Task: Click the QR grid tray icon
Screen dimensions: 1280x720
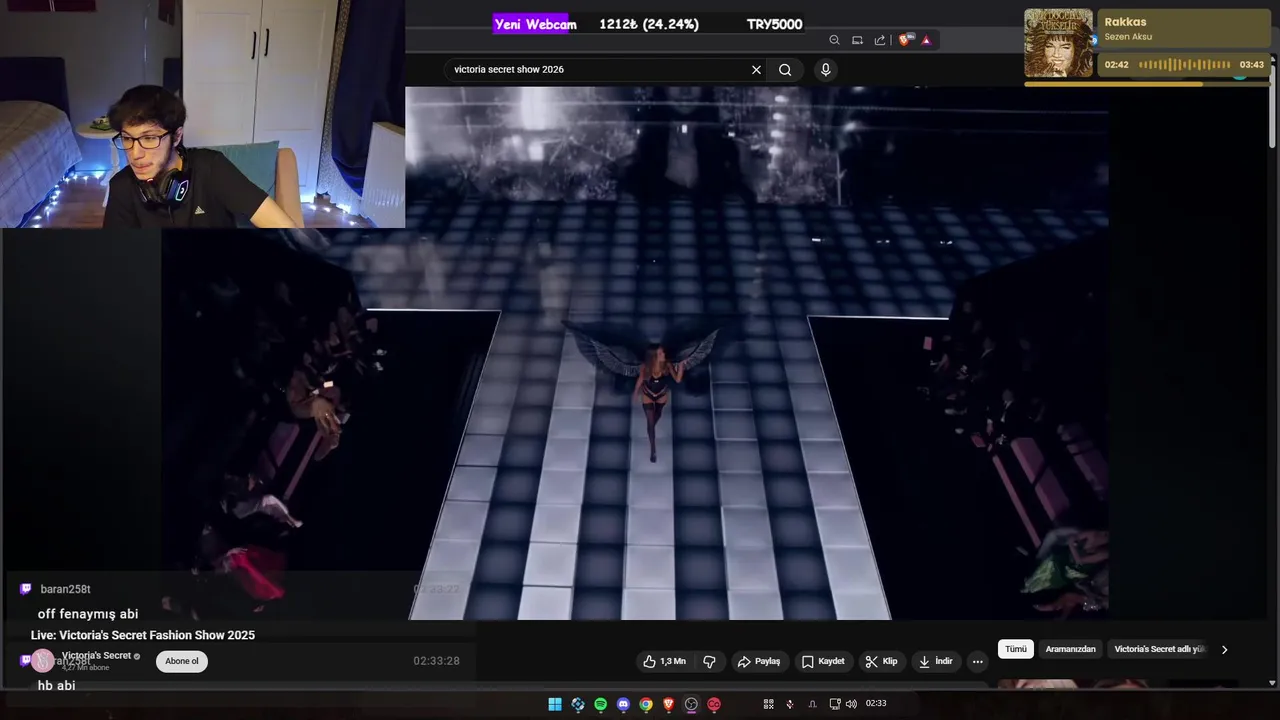Action: 768,704
